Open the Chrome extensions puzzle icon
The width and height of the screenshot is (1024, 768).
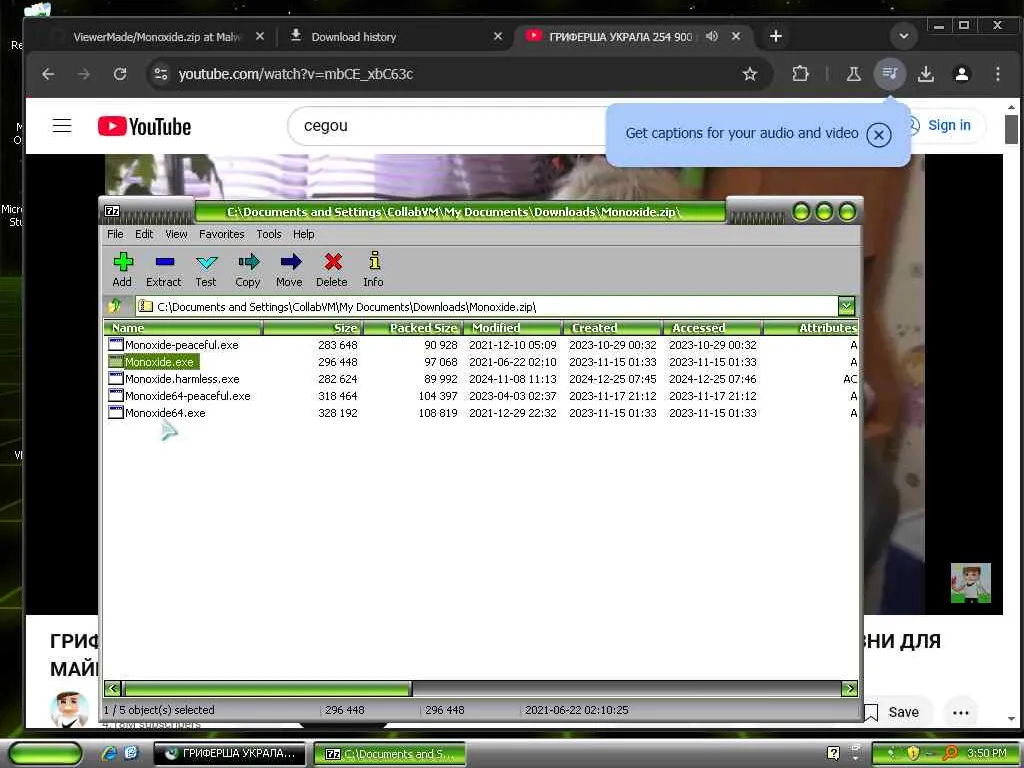coord(800,74)
